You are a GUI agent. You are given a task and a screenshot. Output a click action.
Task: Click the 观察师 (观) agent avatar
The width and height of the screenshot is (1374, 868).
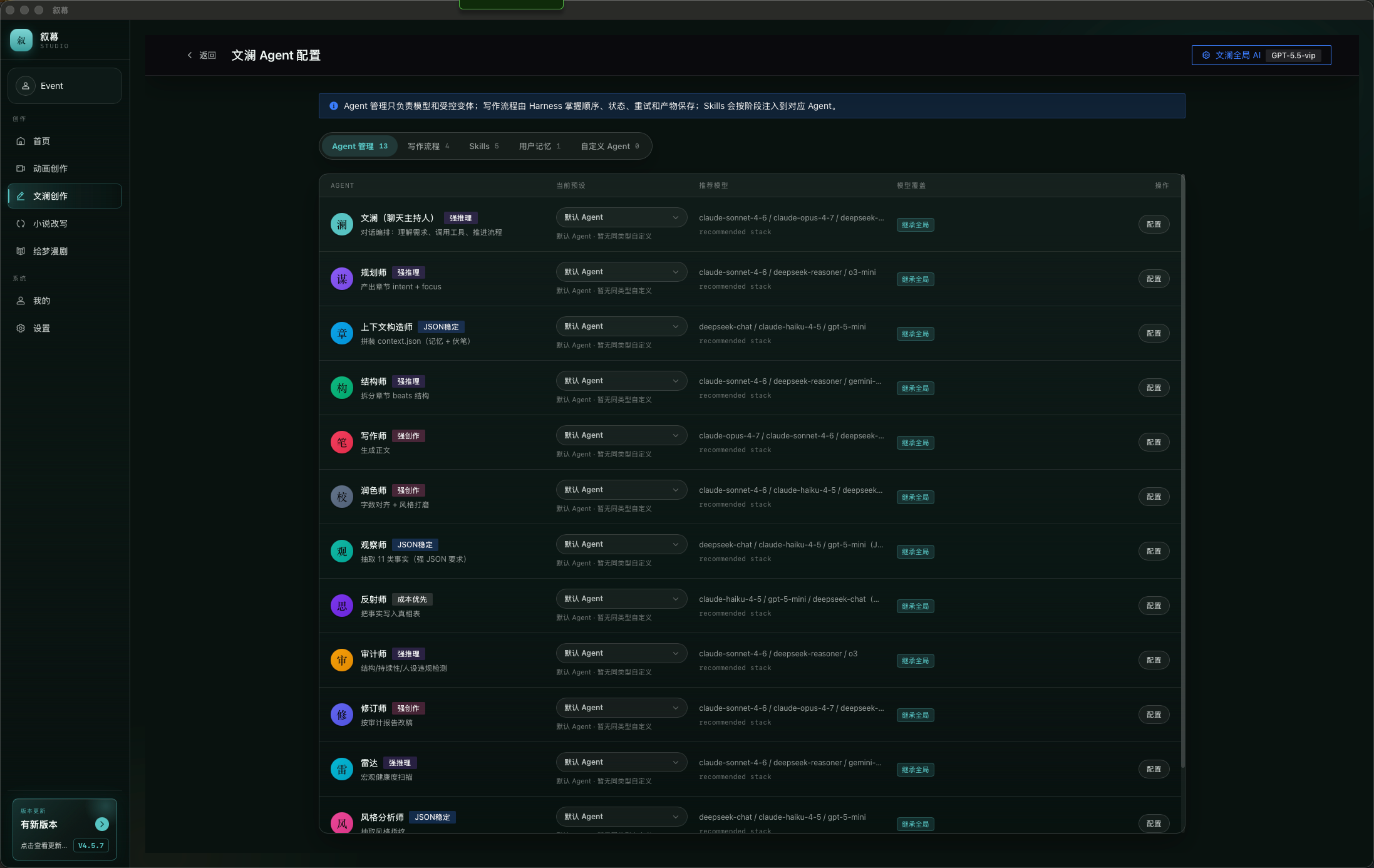[x=342, y=551]
